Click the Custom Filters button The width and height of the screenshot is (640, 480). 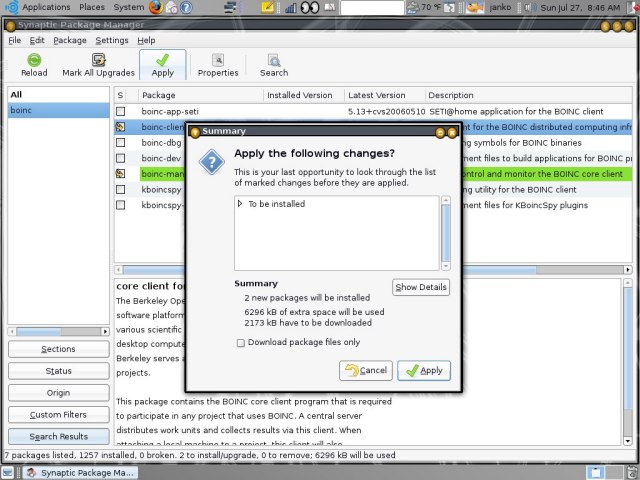point(58,415)
